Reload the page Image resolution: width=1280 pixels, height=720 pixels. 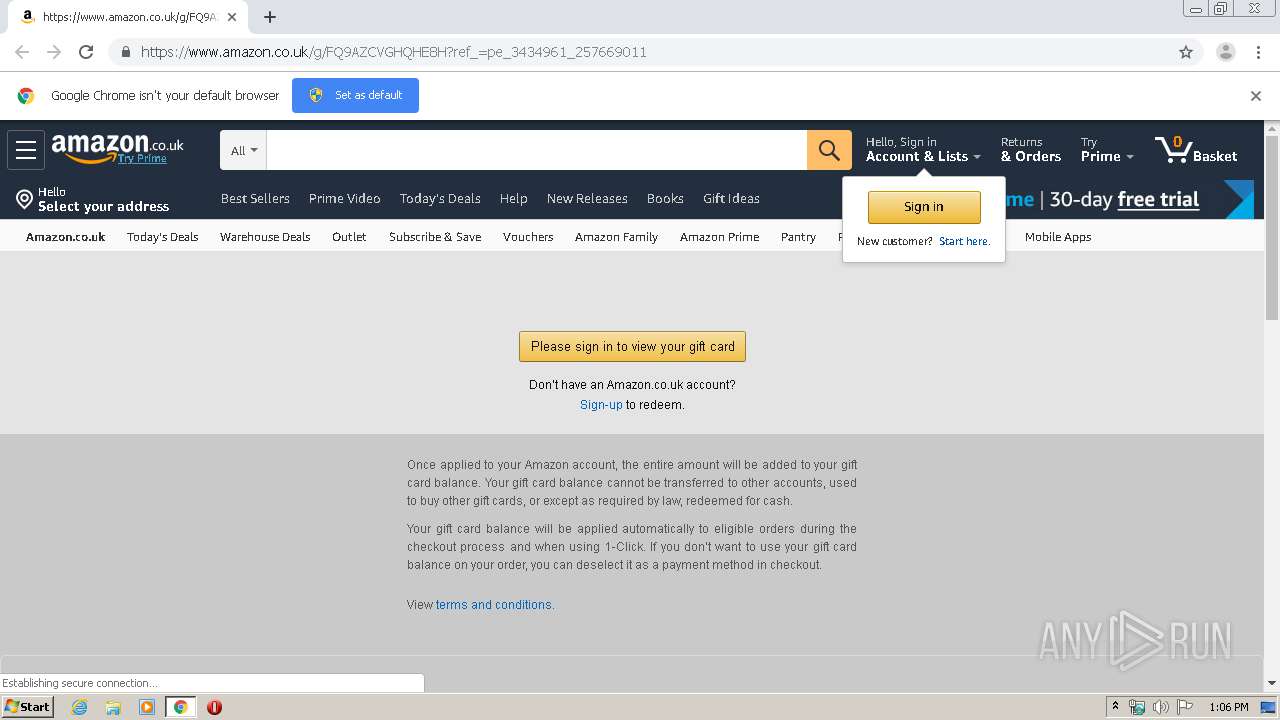(x=86, y=52)
